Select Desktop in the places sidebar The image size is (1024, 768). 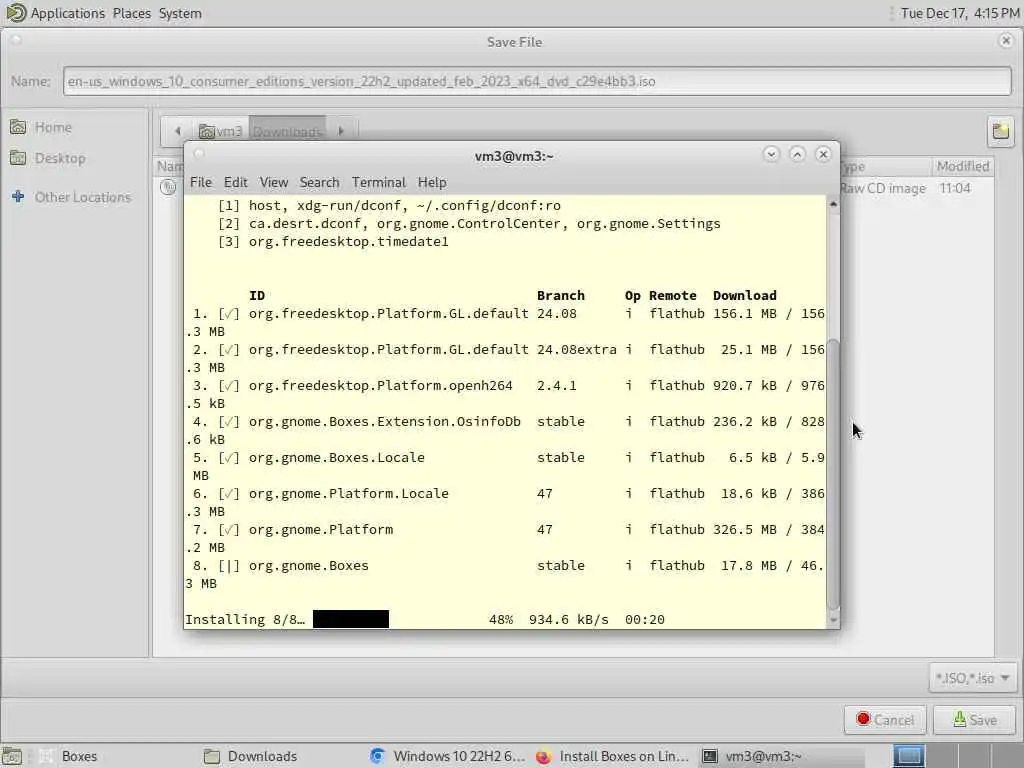pos(60,158)
